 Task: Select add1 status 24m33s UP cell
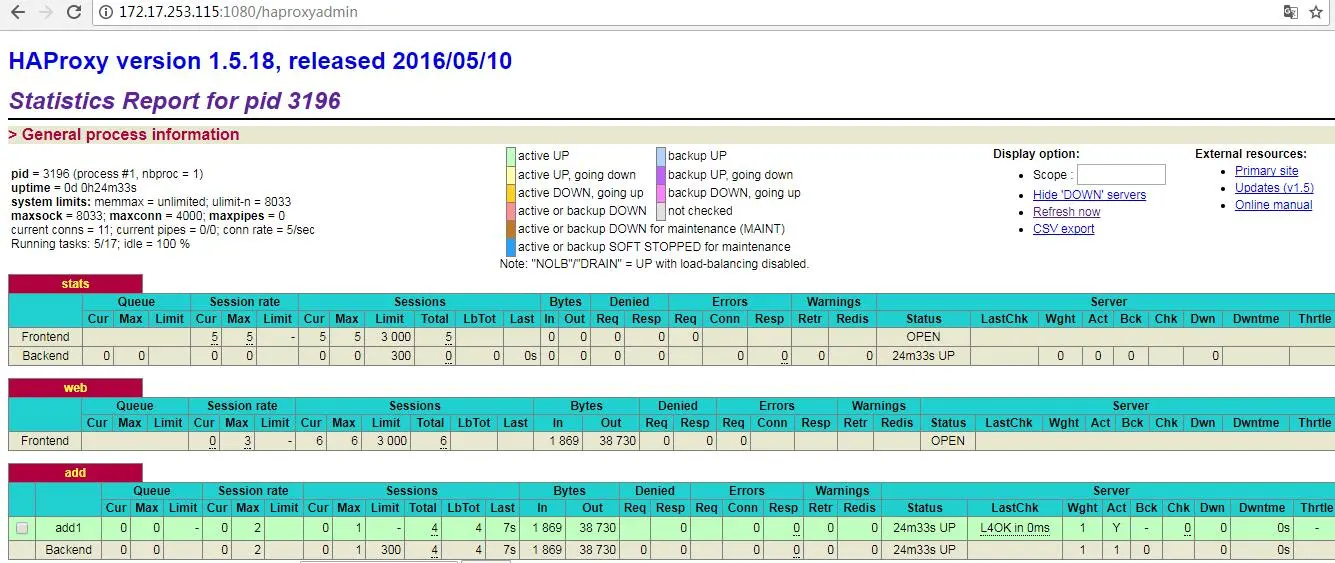[925, 528]
